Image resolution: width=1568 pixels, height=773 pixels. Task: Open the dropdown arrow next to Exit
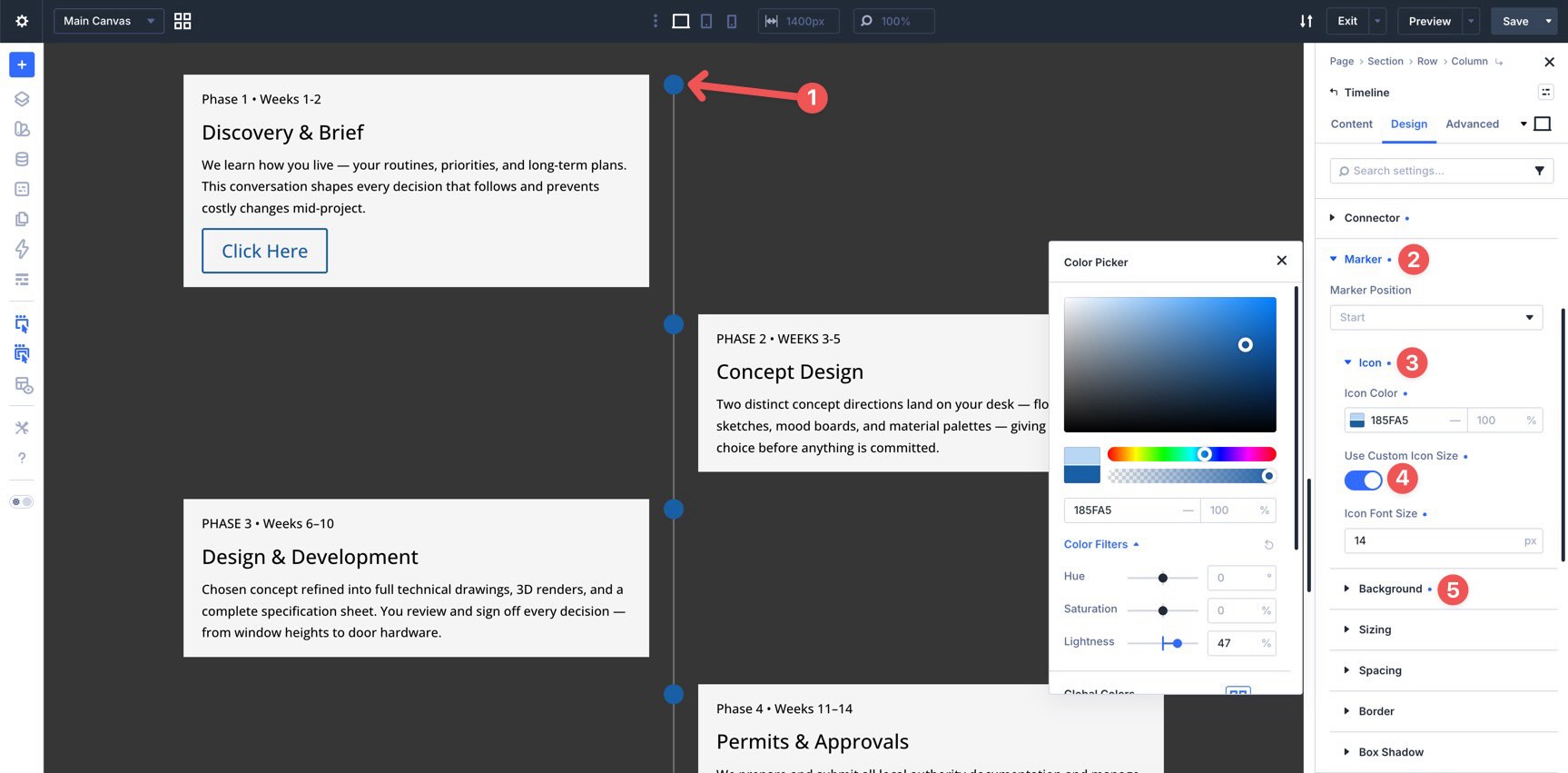click(x=1378, y=21)
